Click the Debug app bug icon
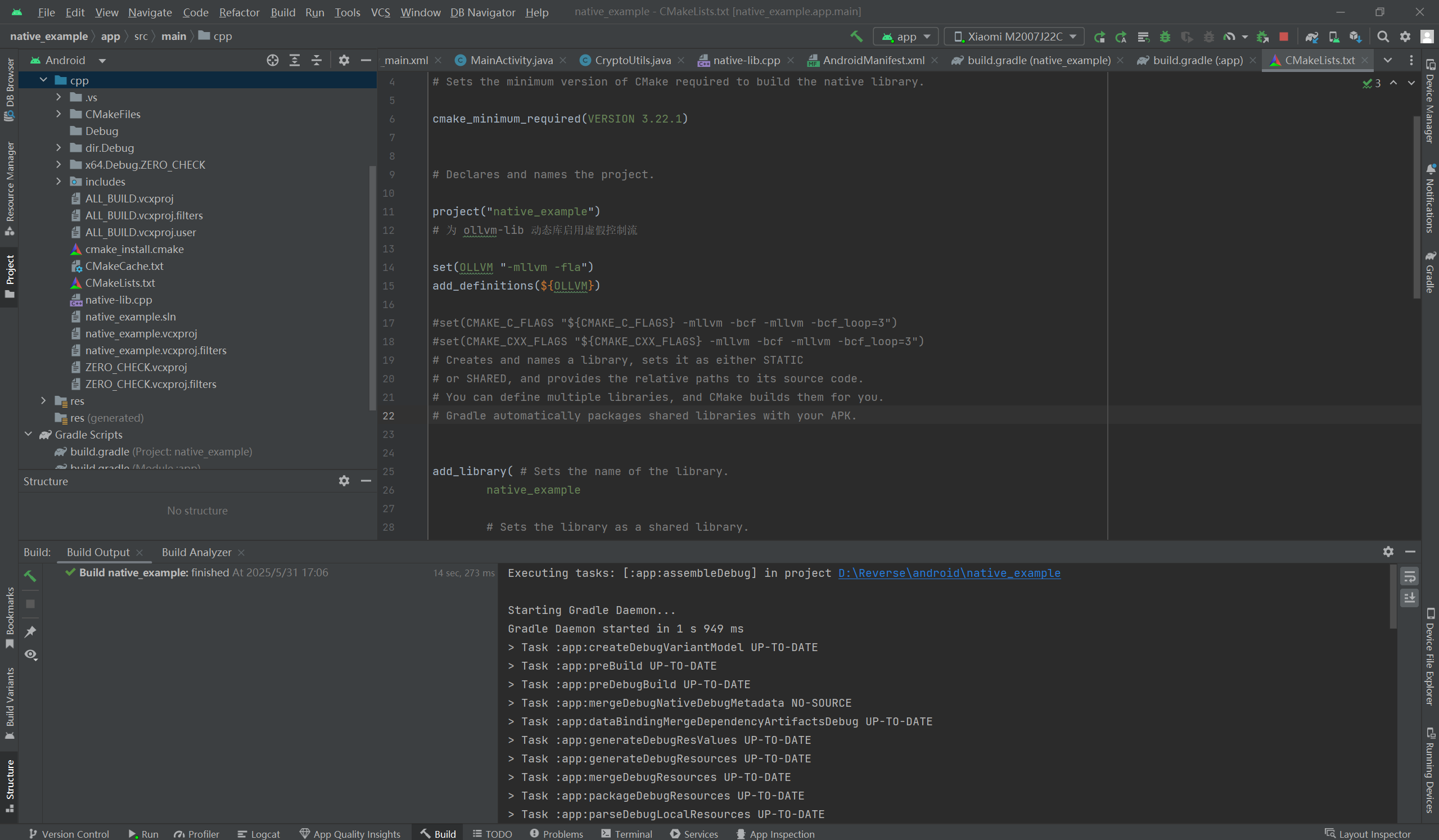This screenshot has width=1439, height=840. tap(1165, 37)
